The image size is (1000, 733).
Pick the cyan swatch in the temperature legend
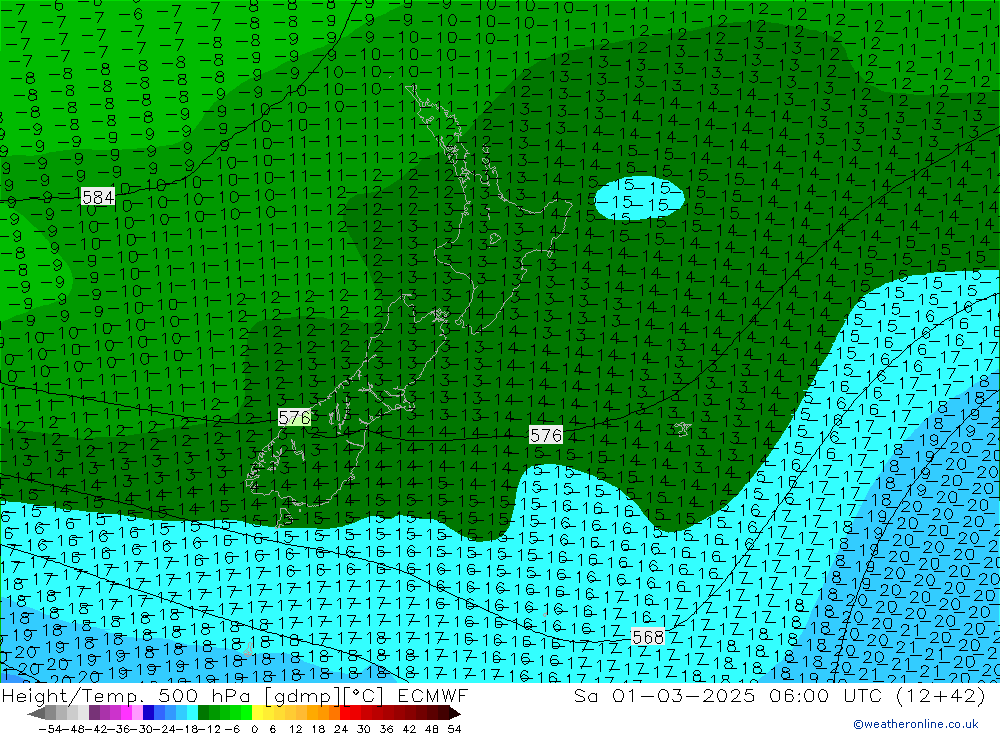tap(193, 714)
